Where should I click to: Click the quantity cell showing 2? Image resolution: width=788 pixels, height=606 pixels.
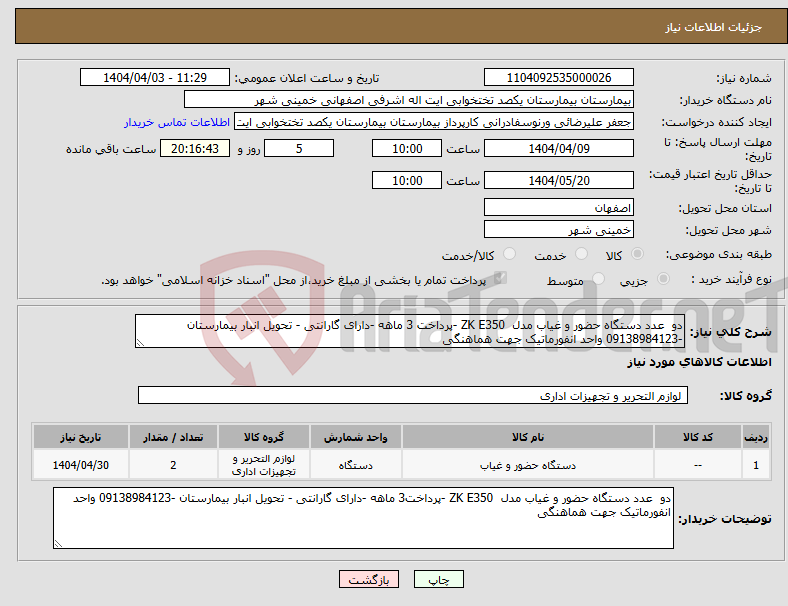[173, 465]
